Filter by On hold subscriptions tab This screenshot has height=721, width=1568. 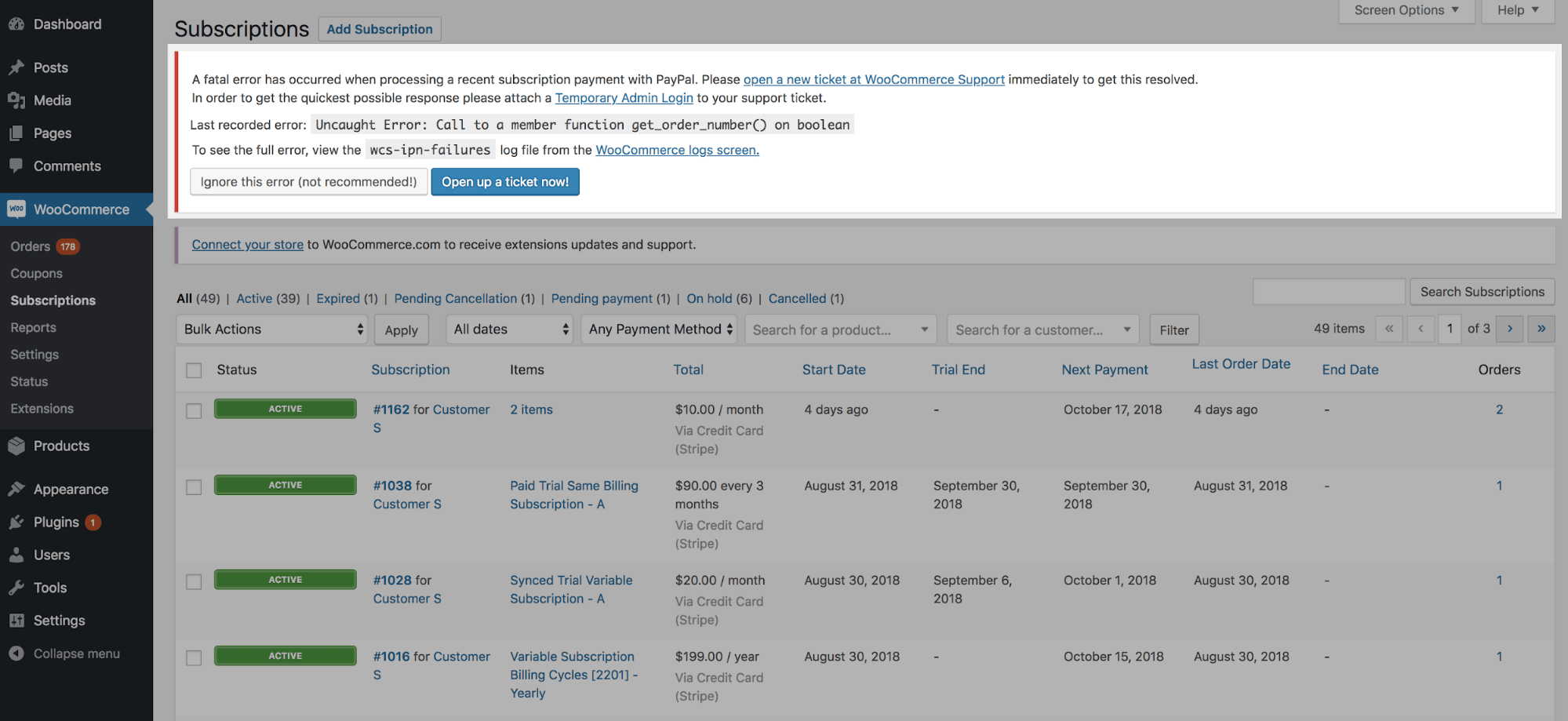point(710,298)
